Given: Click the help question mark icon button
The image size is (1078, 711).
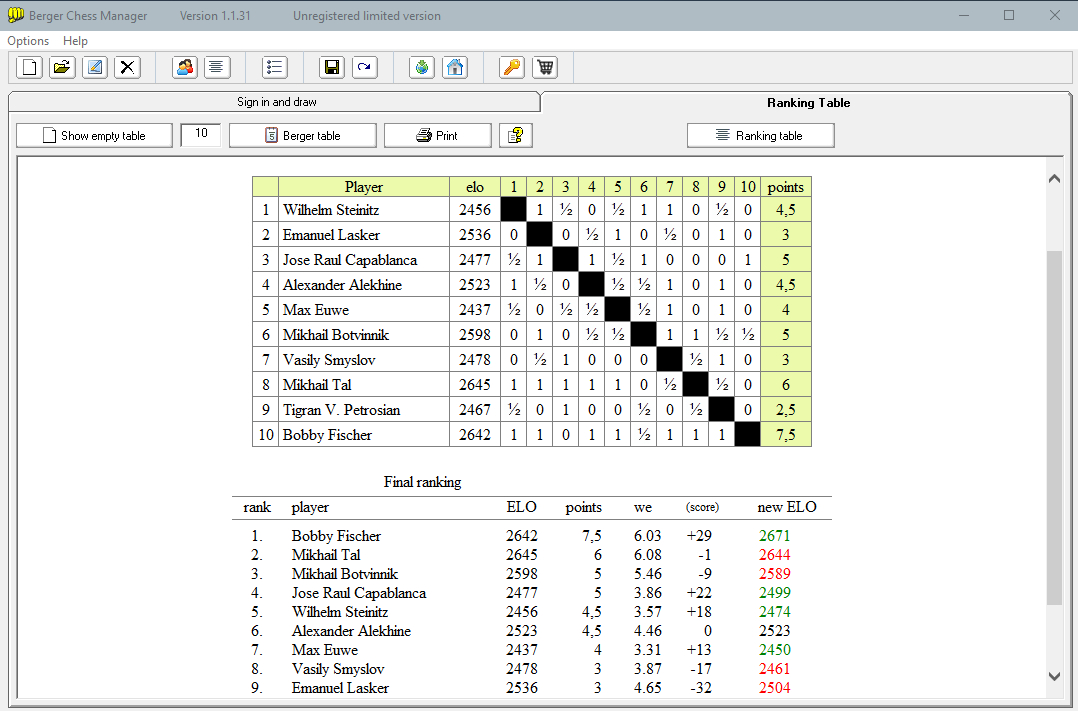Looking at the screenshot, I should click(516, 135).
